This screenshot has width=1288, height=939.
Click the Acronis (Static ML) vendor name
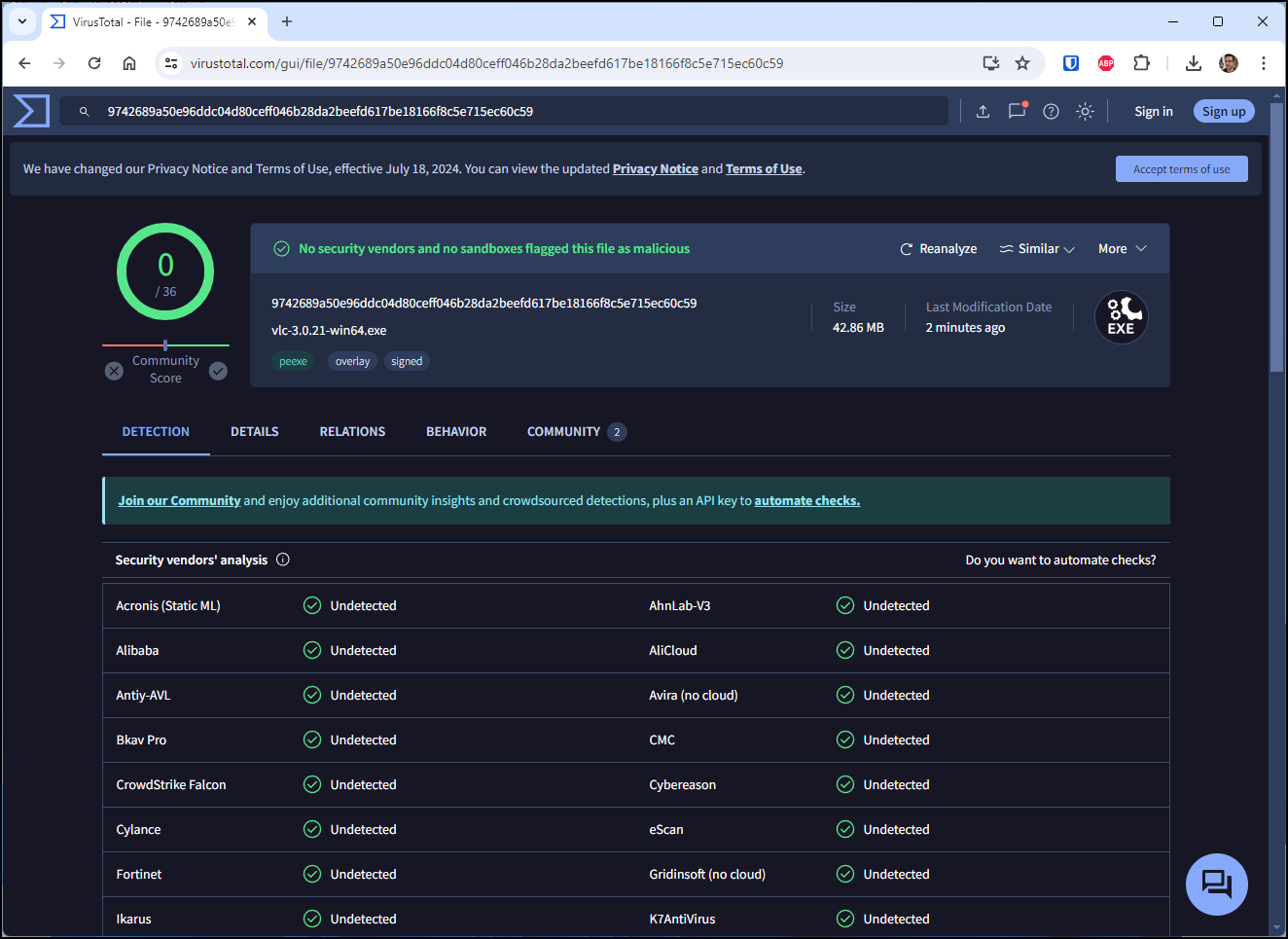tap(168, 606)
